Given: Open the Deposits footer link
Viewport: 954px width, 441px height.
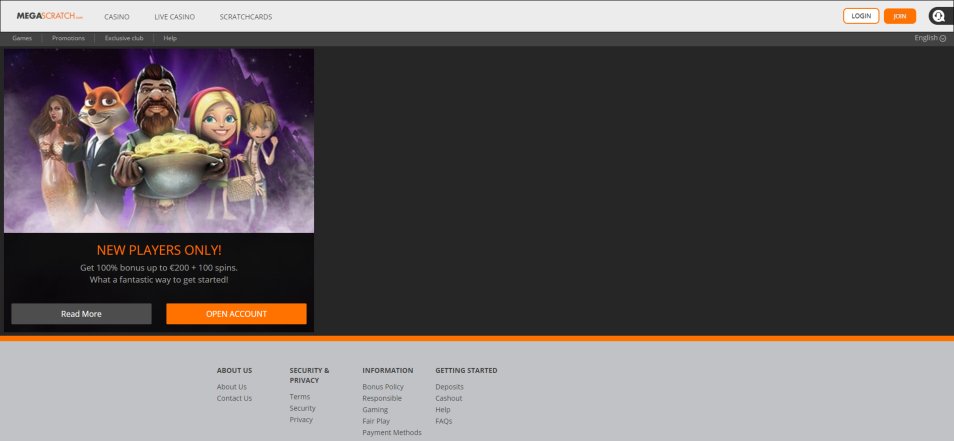Looking at the screenshot, I should click(449, 387).
